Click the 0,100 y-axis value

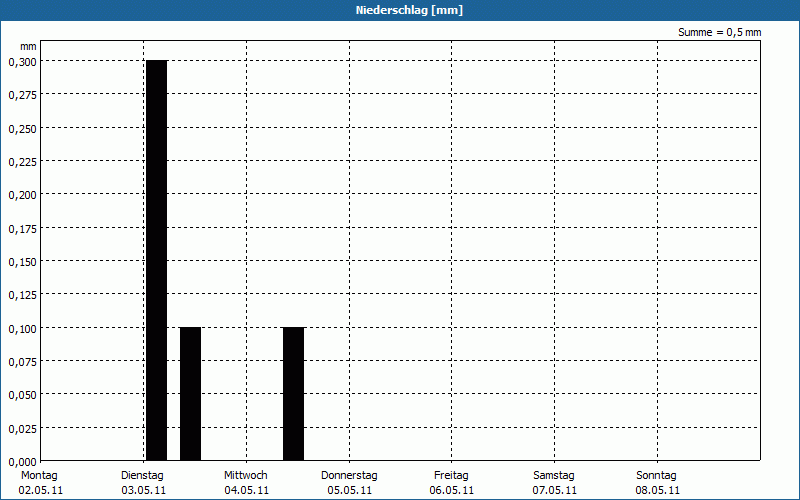[x=22, y=329]
